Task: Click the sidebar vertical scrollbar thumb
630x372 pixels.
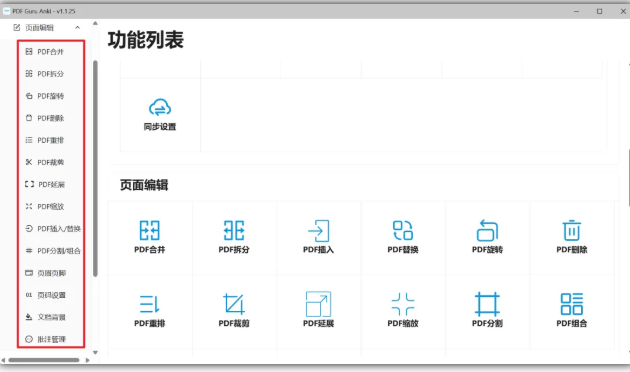Action: point(95,168)
